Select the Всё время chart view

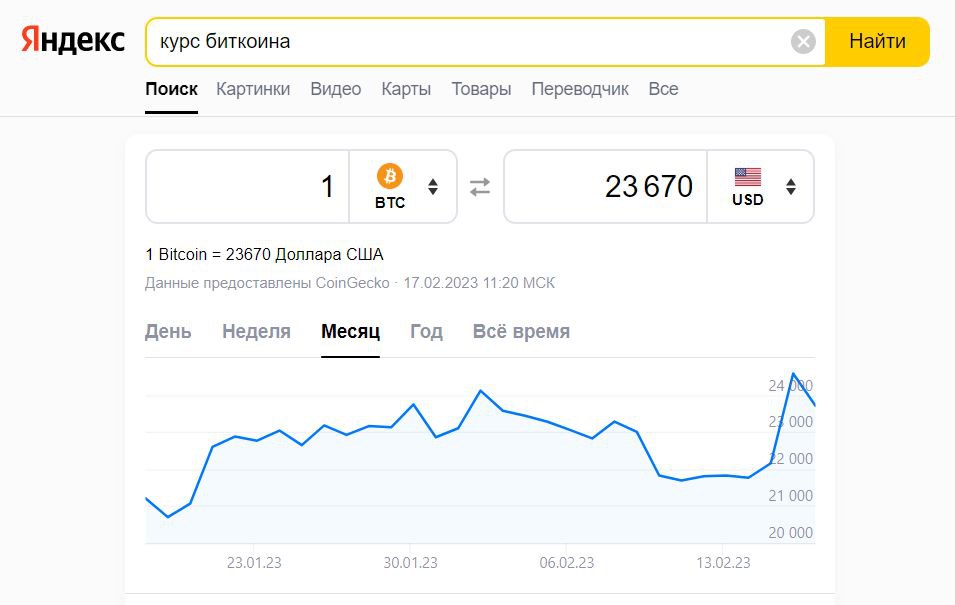point(520,331)
